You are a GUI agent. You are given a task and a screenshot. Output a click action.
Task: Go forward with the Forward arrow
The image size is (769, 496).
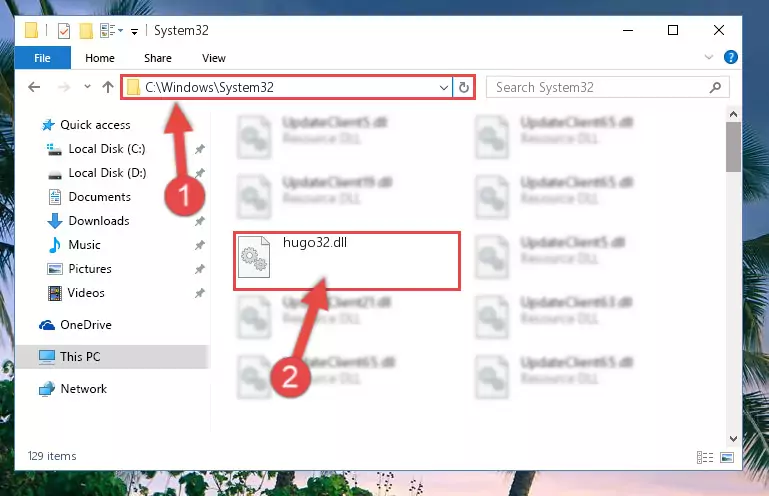pyautogui.click(x=64, y=87)
